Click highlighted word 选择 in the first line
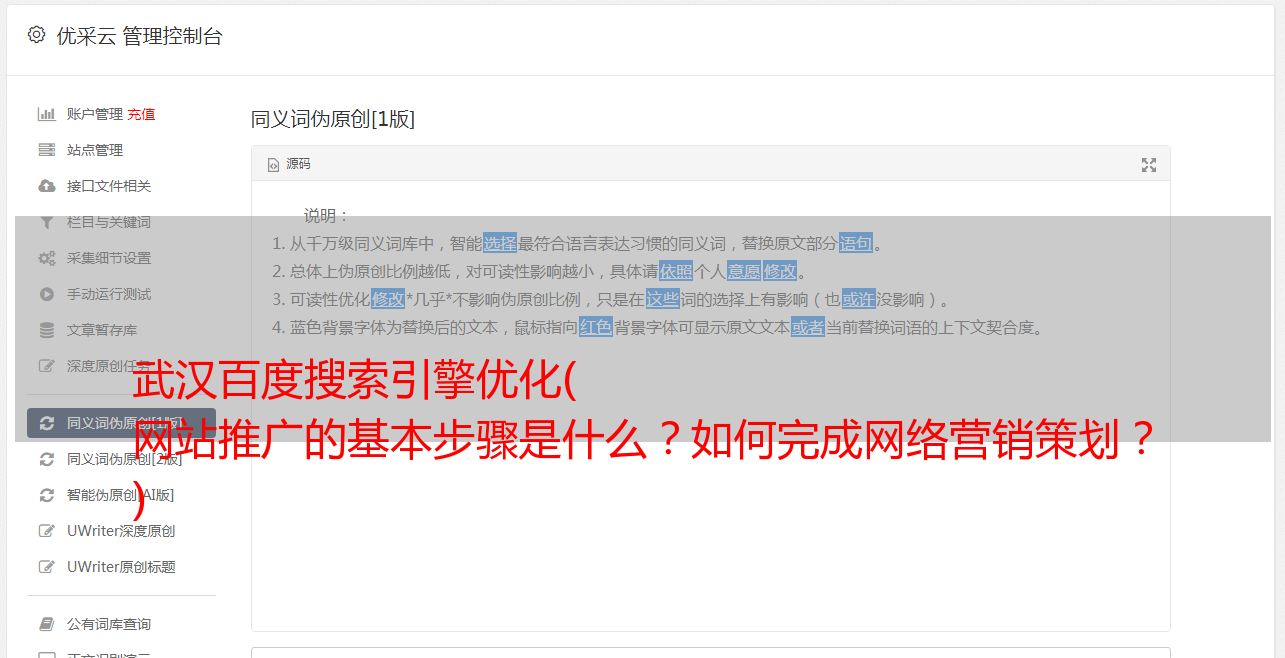Viewport: 1285px width, 658px height. (x=500, y=243)
